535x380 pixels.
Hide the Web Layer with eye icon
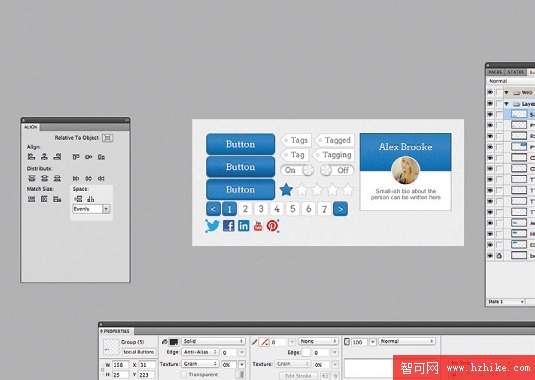click(x=490, y=92)
